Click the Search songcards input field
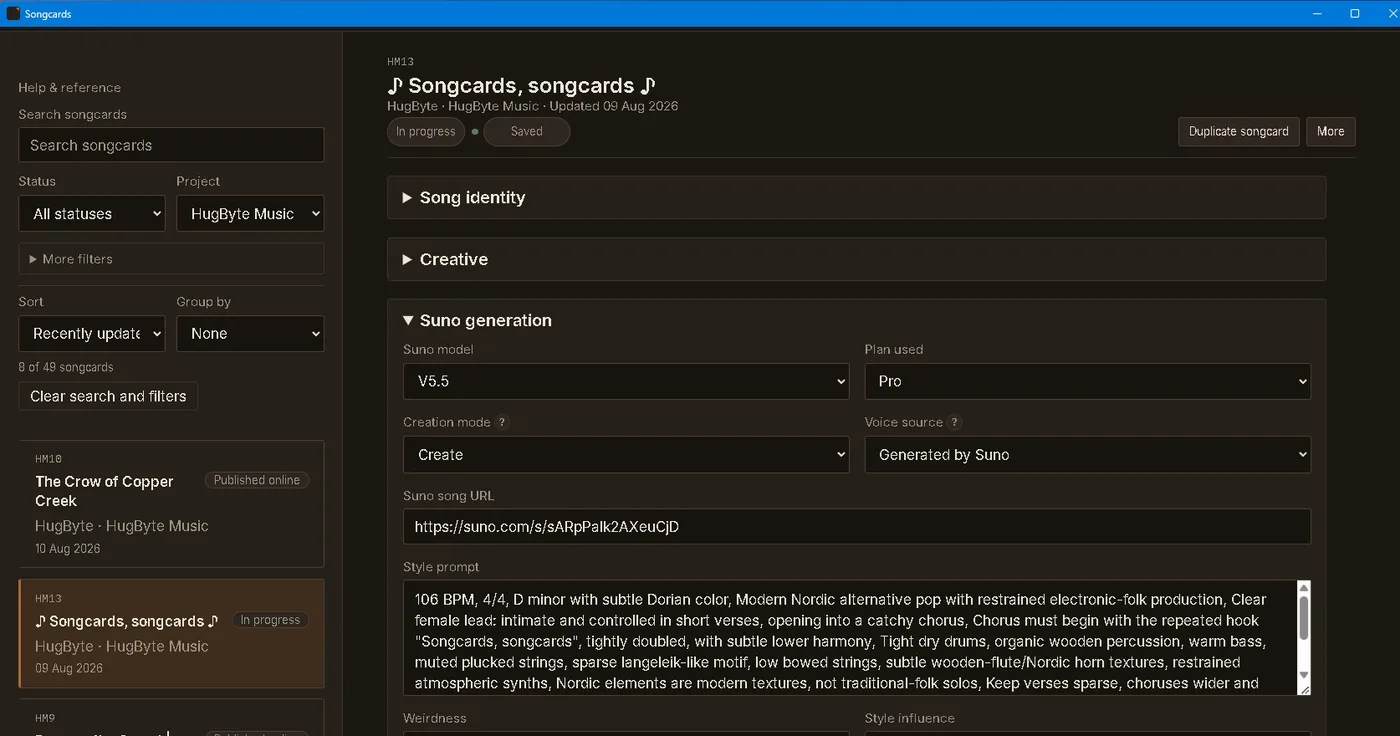Screen dimensions: 1400x736 tap(171, 145)
